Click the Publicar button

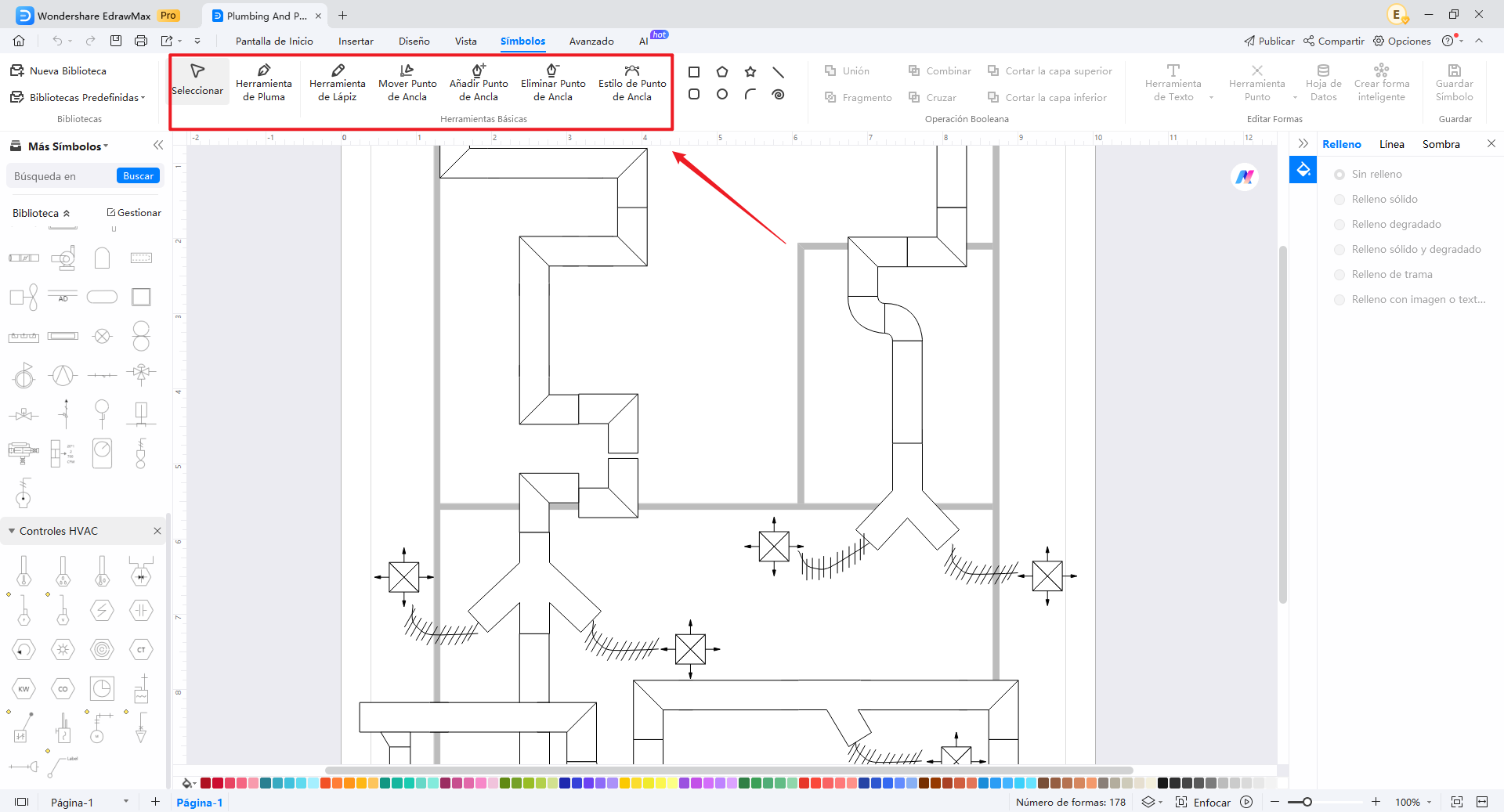click(1269, 41)
